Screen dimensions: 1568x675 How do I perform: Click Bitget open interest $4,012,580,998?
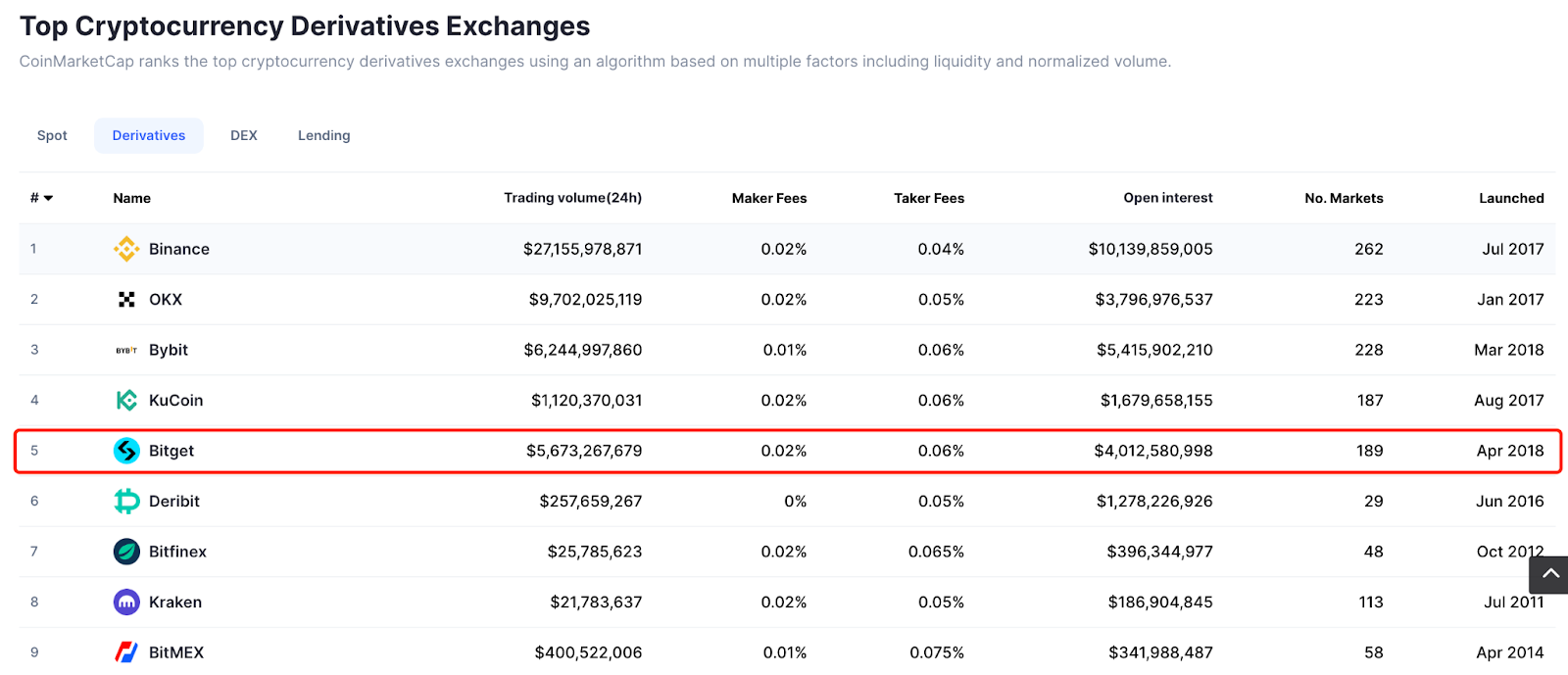tap(1153, 451)
